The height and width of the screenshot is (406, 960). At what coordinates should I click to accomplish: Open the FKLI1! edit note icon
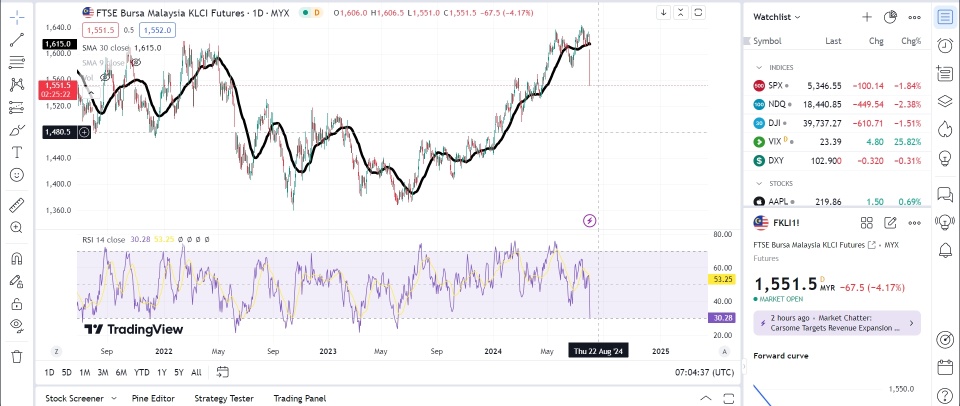coord(890,223)
